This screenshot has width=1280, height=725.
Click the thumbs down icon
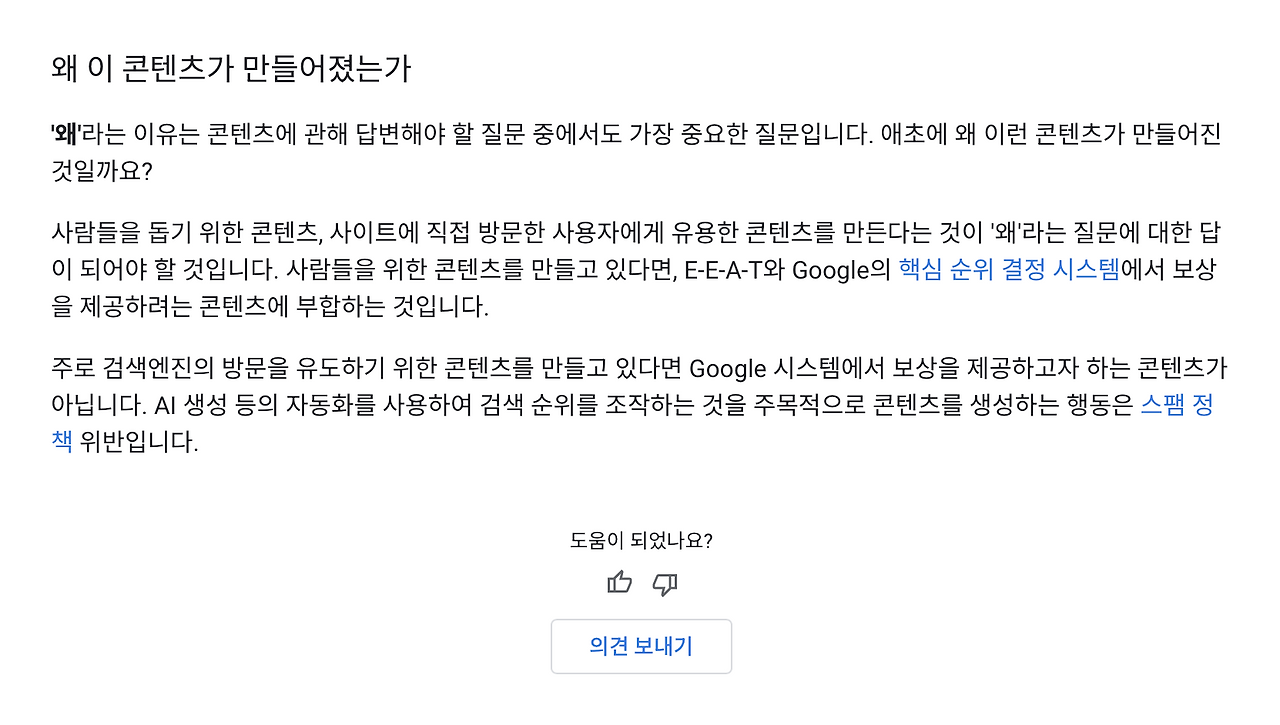664,584
